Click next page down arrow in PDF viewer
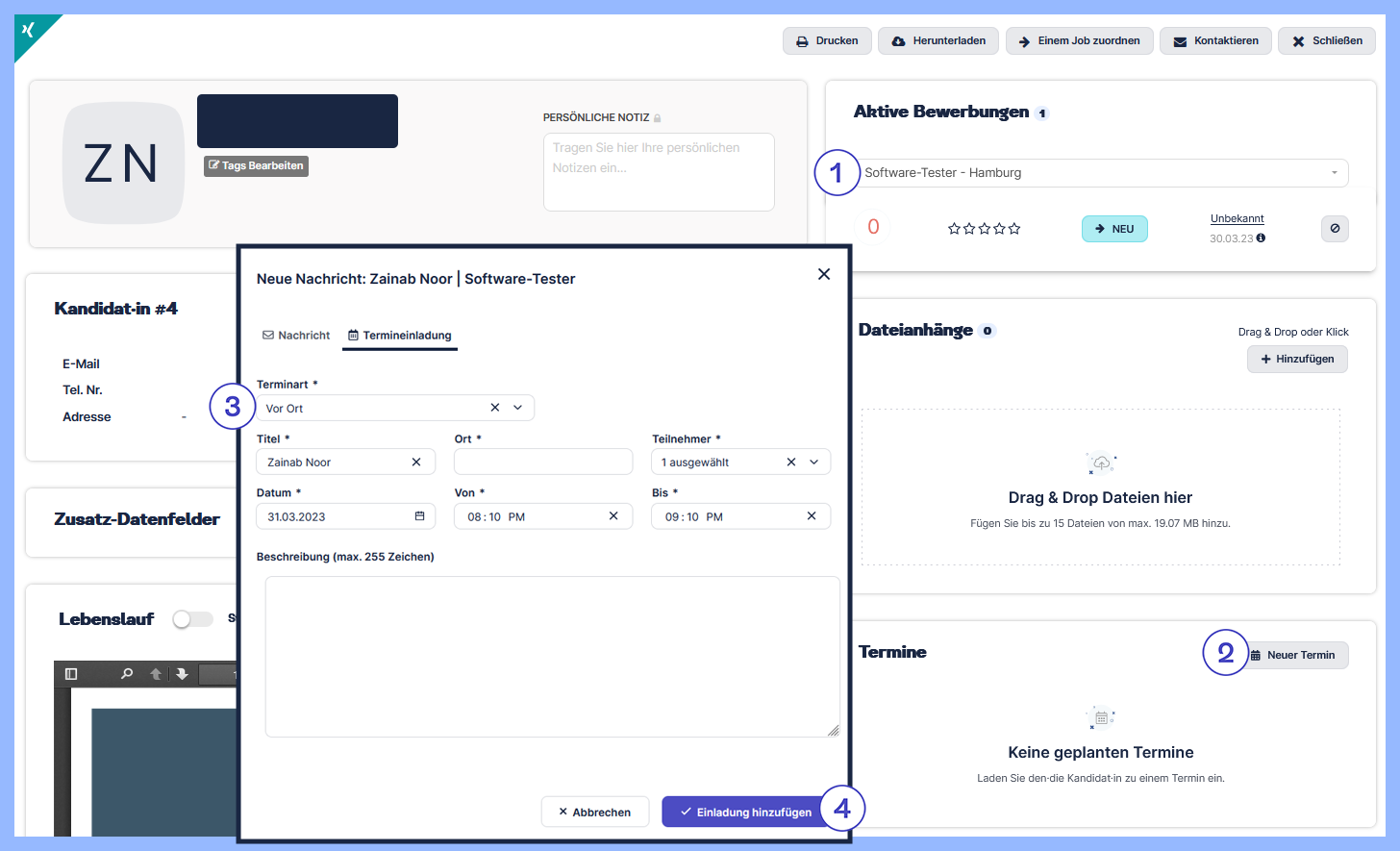 coord(182,674)
